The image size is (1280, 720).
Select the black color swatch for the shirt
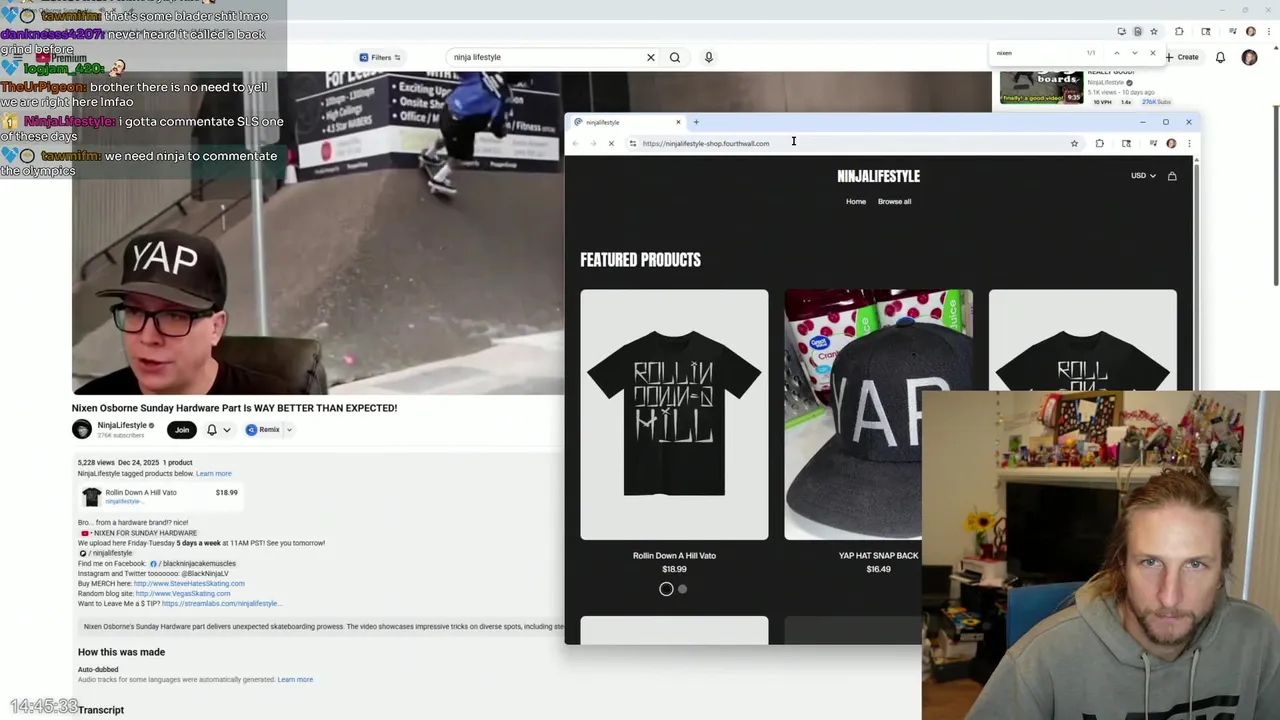pos(666,589)
